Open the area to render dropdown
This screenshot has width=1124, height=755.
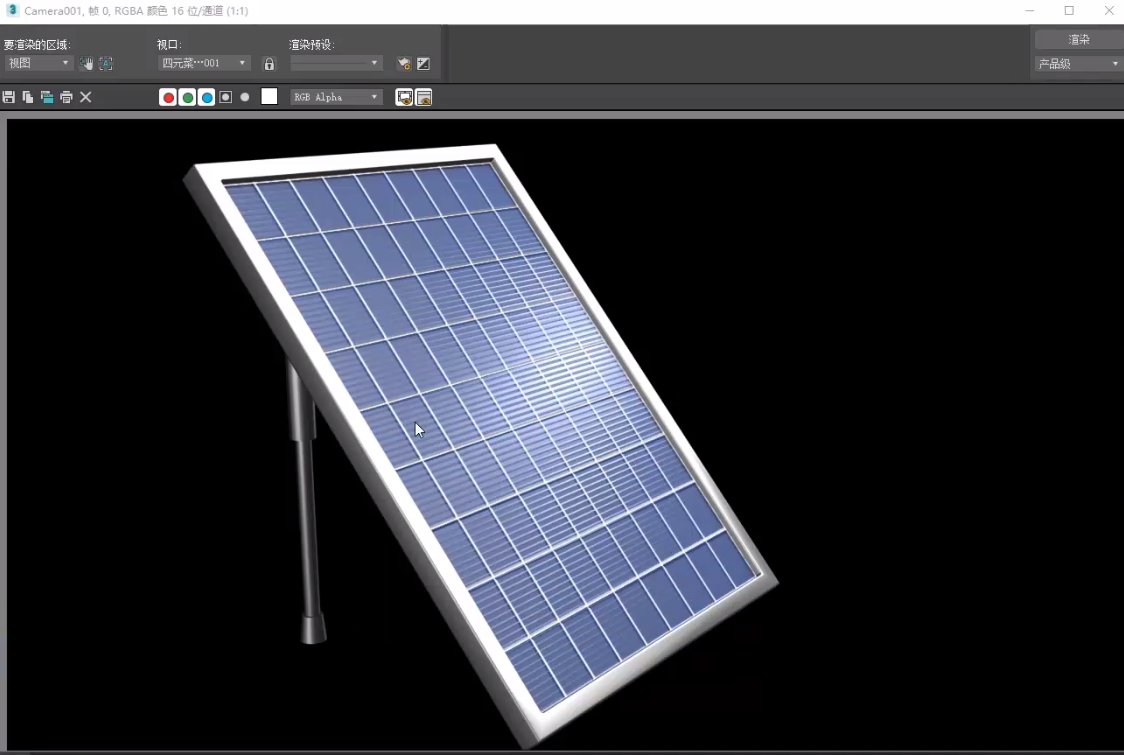[38, 63]
